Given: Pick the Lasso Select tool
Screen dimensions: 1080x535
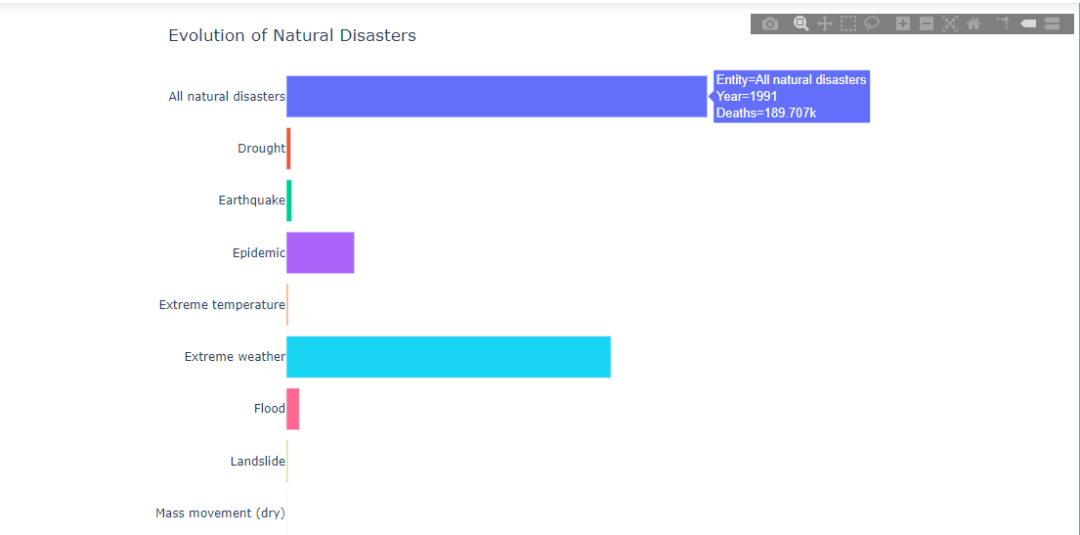Looking at the screenshot, I should coord(872,24).
